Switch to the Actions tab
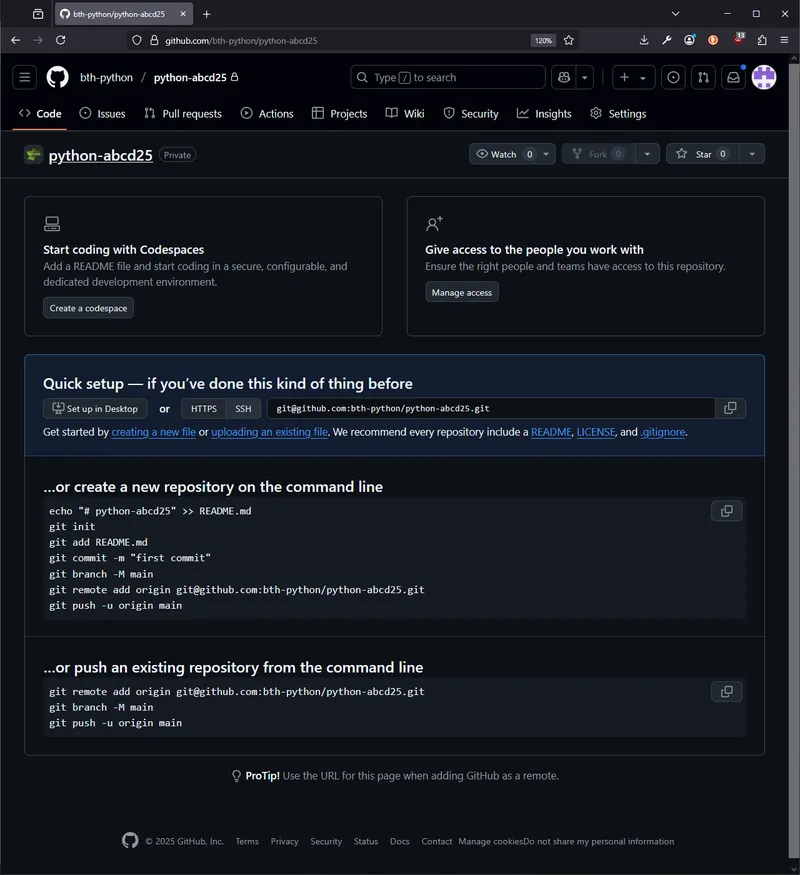Image resolution: width=800 pixels, height=875 pixels. pos(267,113)
